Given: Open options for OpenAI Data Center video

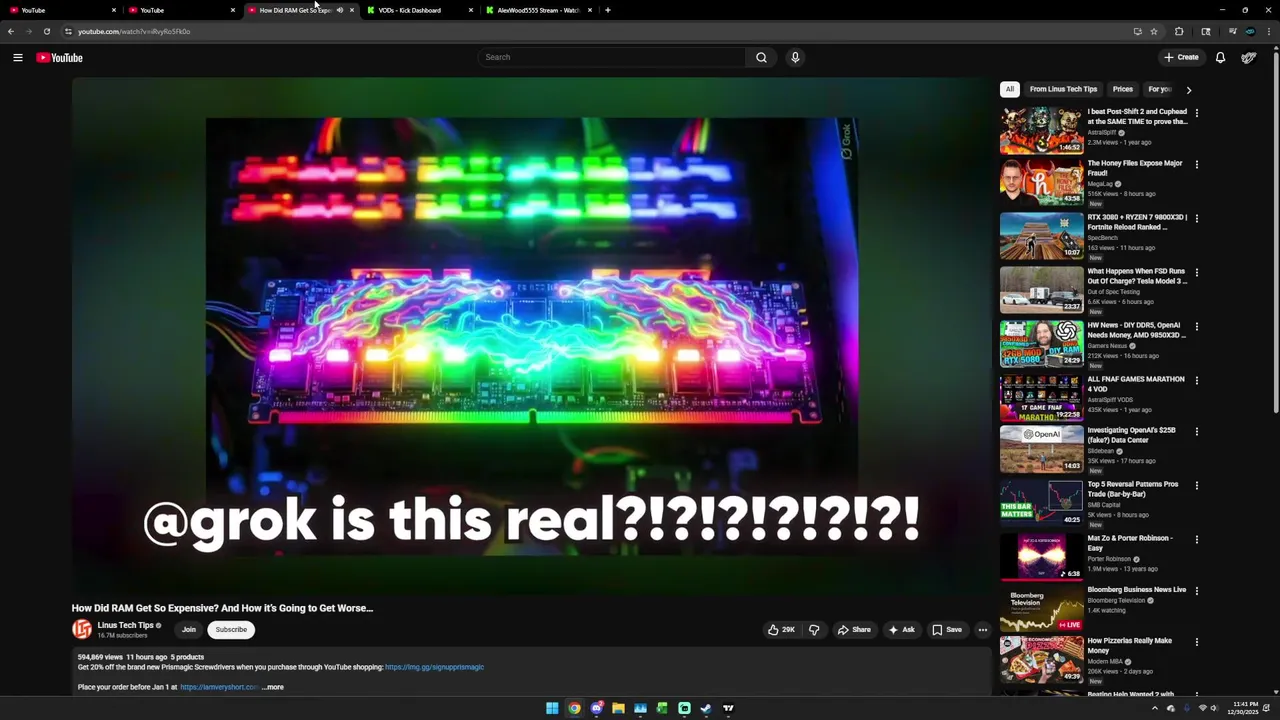Looking at the screenshot, I should click(1197, 431).
